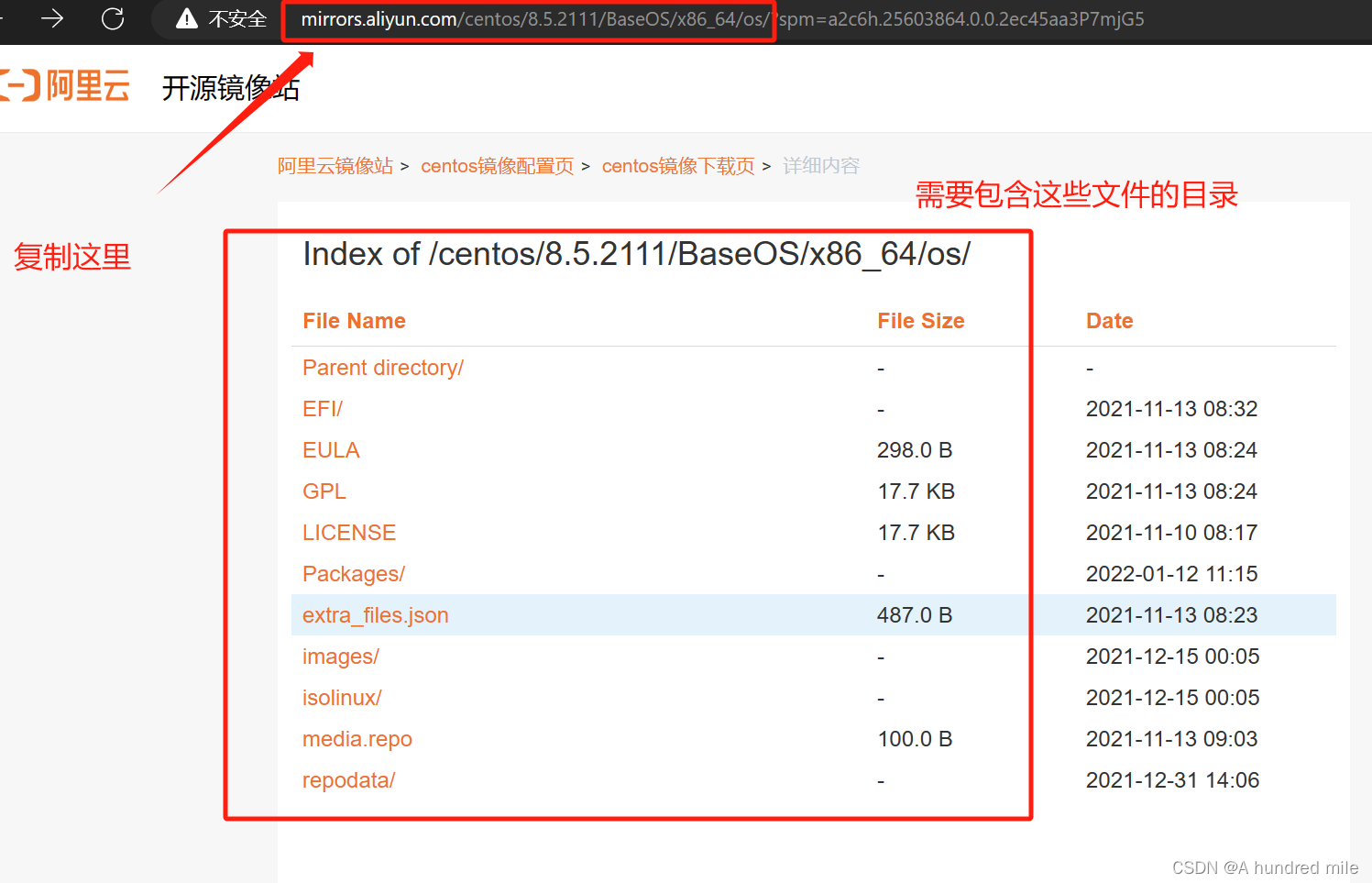Go to Parent directory/
Image resolution: width=1372 pixels, height=883 pixels.
point(383,368)
